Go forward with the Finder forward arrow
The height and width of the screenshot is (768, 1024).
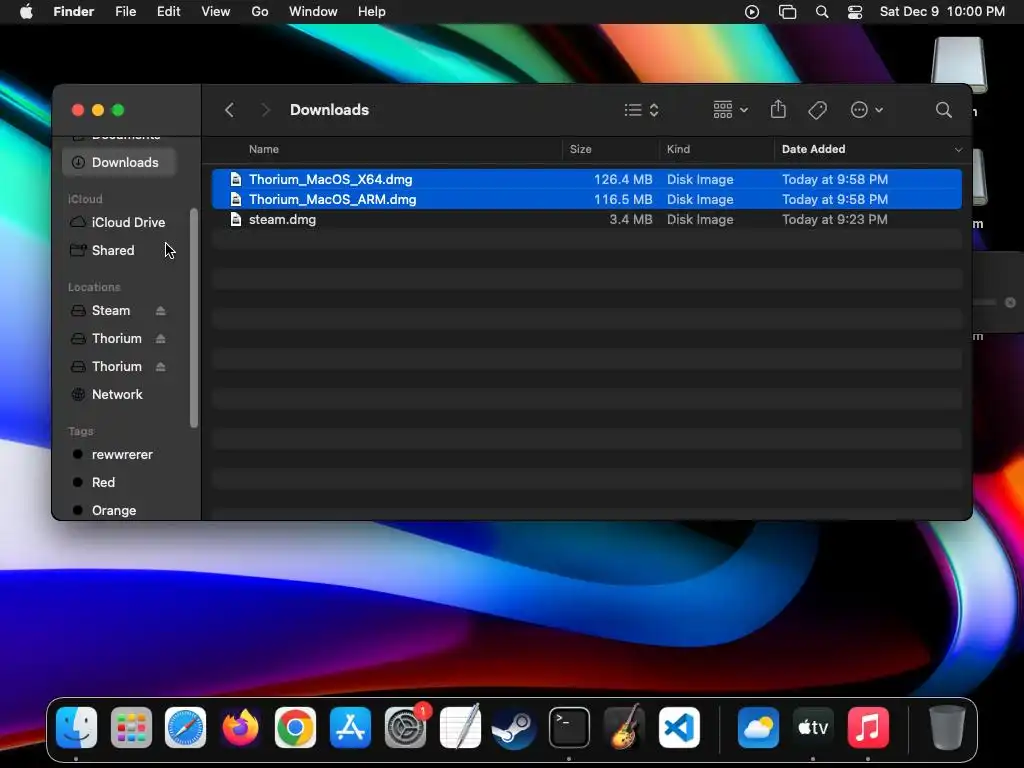pos(265,110)
